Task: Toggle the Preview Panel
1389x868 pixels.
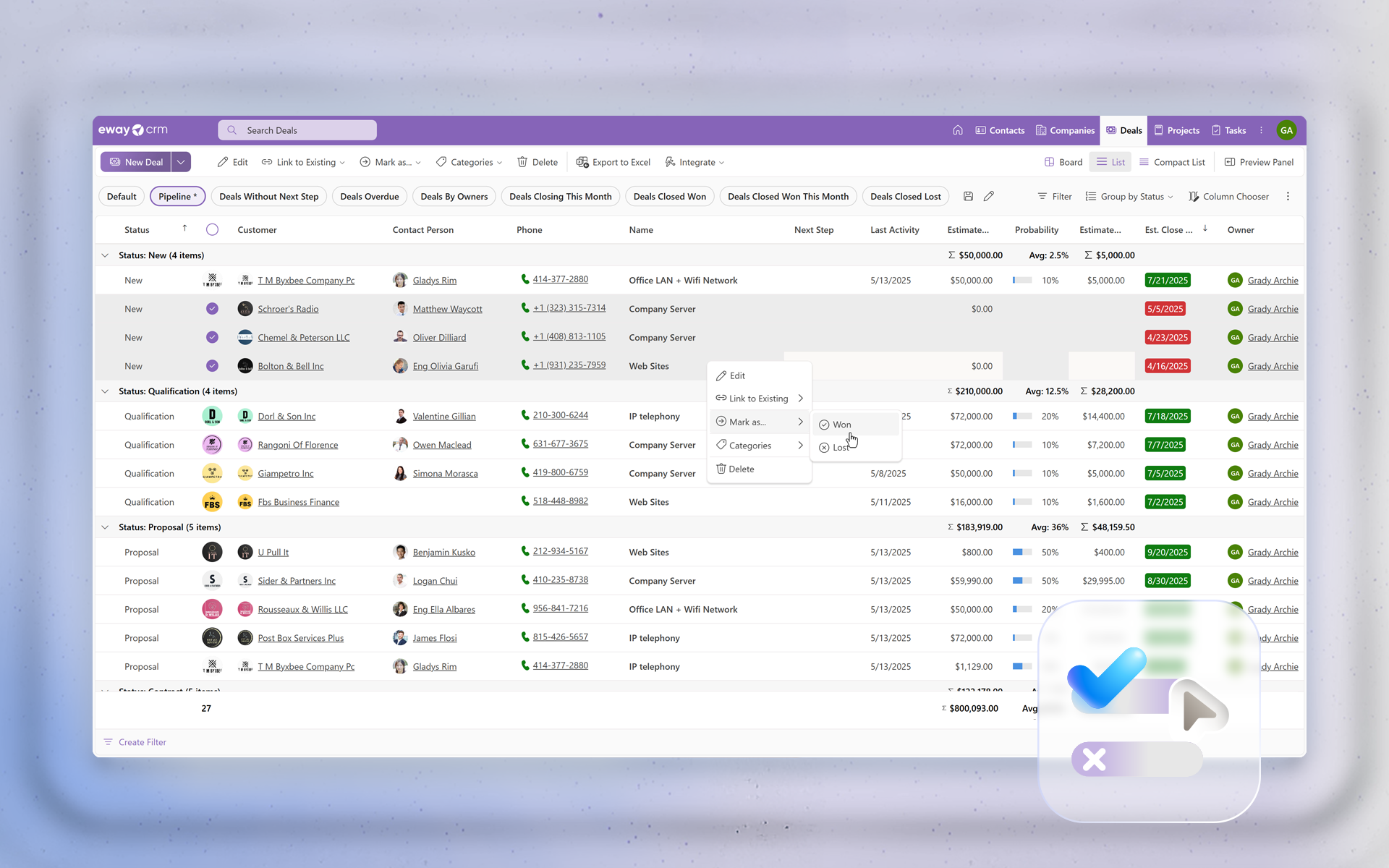Action: pyautogui.click(x=1259, y=162)
